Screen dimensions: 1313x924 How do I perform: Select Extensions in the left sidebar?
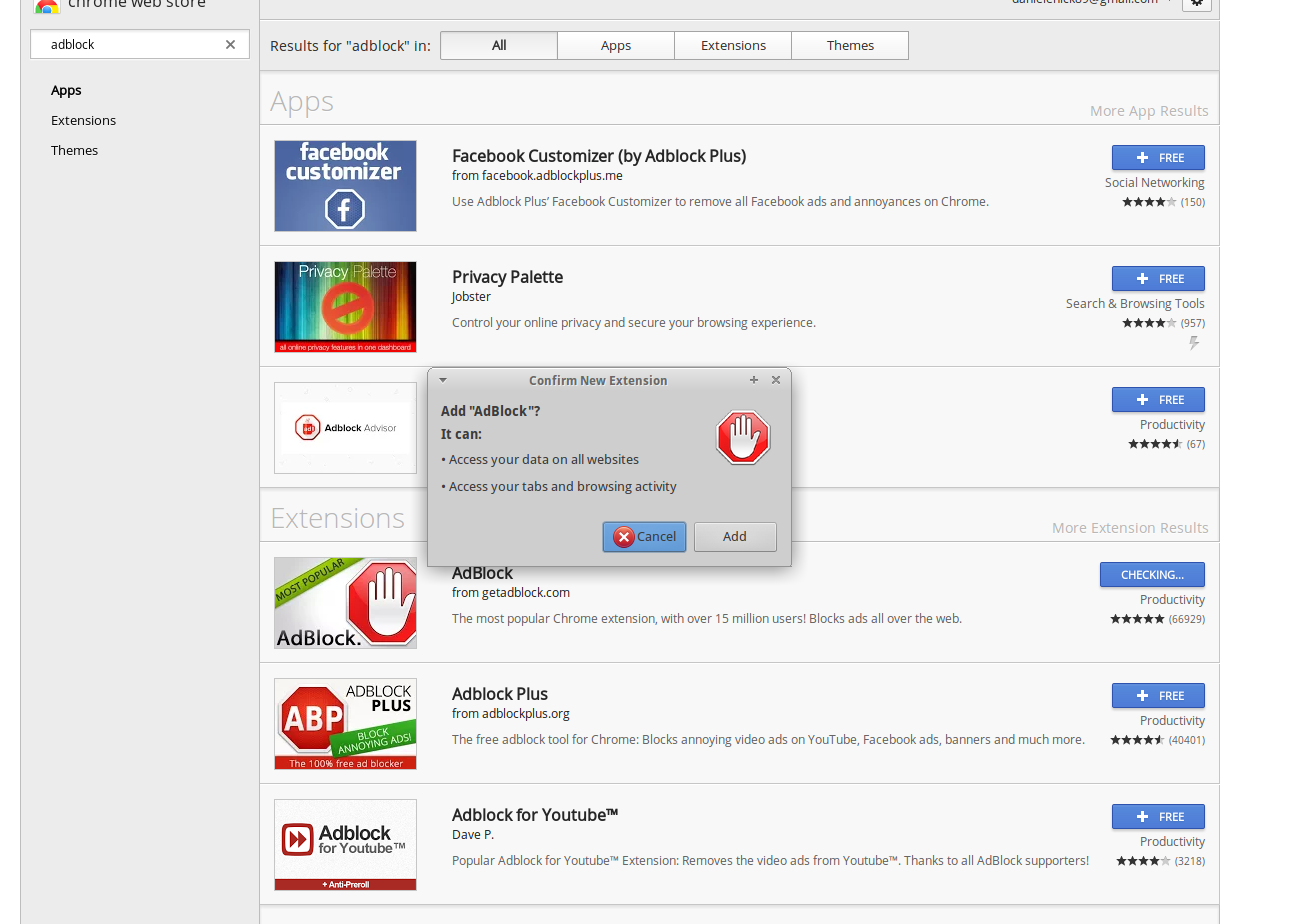click(83, 120)
